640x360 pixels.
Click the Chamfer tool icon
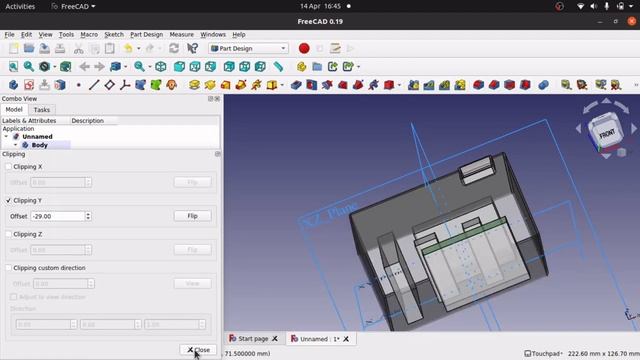494,85
